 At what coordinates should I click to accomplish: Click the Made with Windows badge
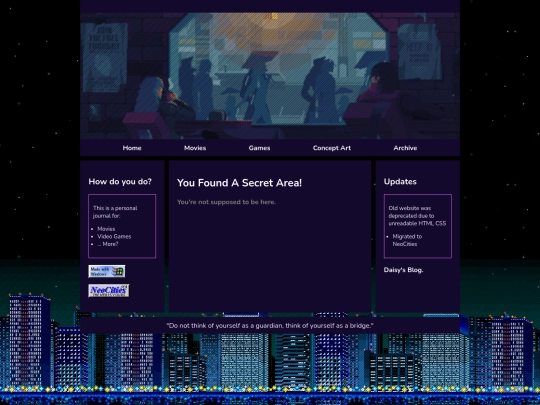107,271
